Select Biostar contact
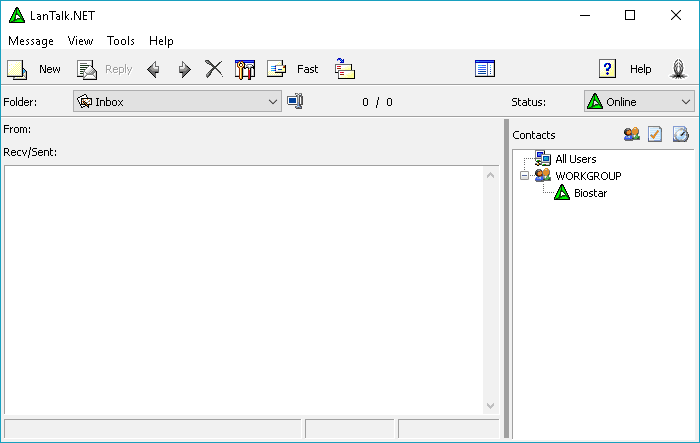The height and width of the screenshot is (443, 700). coord(590,193)
